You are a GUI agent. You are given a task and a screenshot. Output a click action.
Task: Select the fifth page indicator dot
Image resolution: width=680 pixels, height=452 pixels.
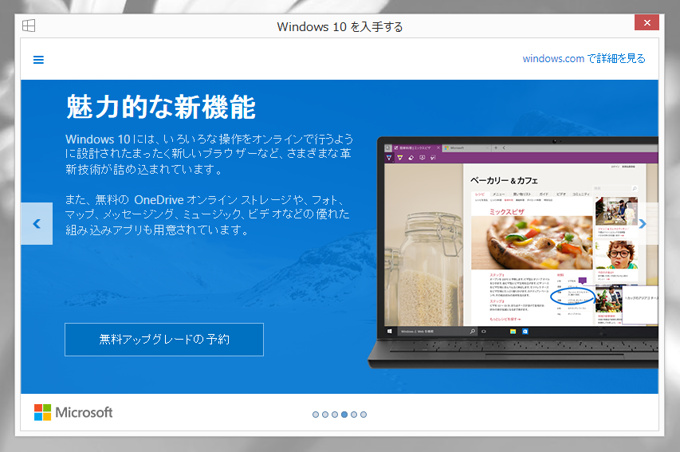pyautogui.click(x=354, y=415)
